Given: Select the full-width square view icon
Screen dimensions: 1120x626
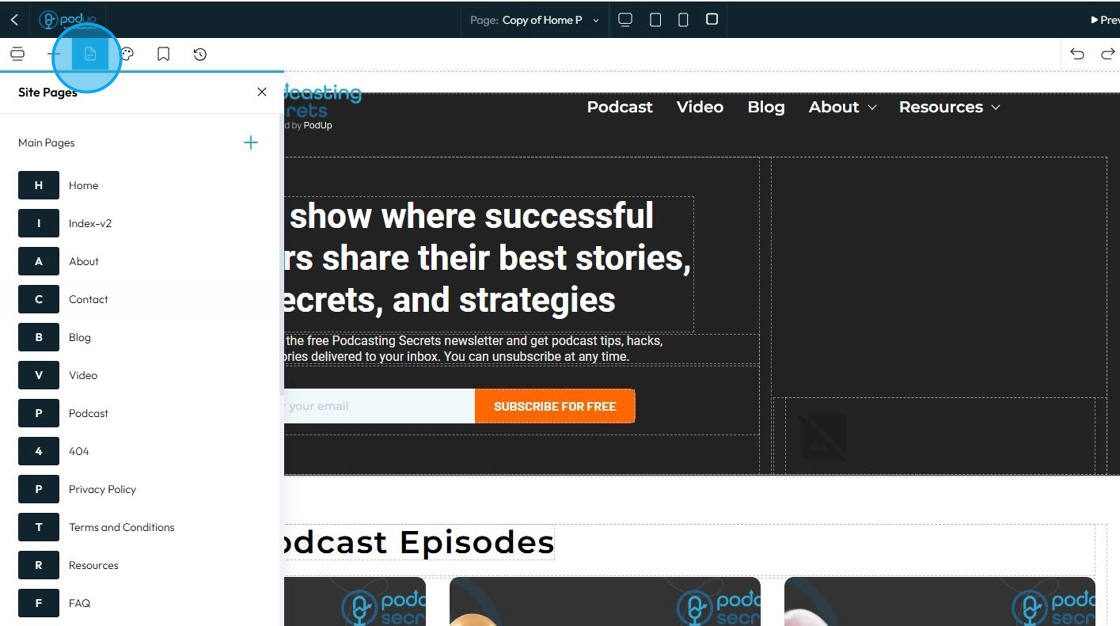Looking at the screenshot, I should coord(711,19).
